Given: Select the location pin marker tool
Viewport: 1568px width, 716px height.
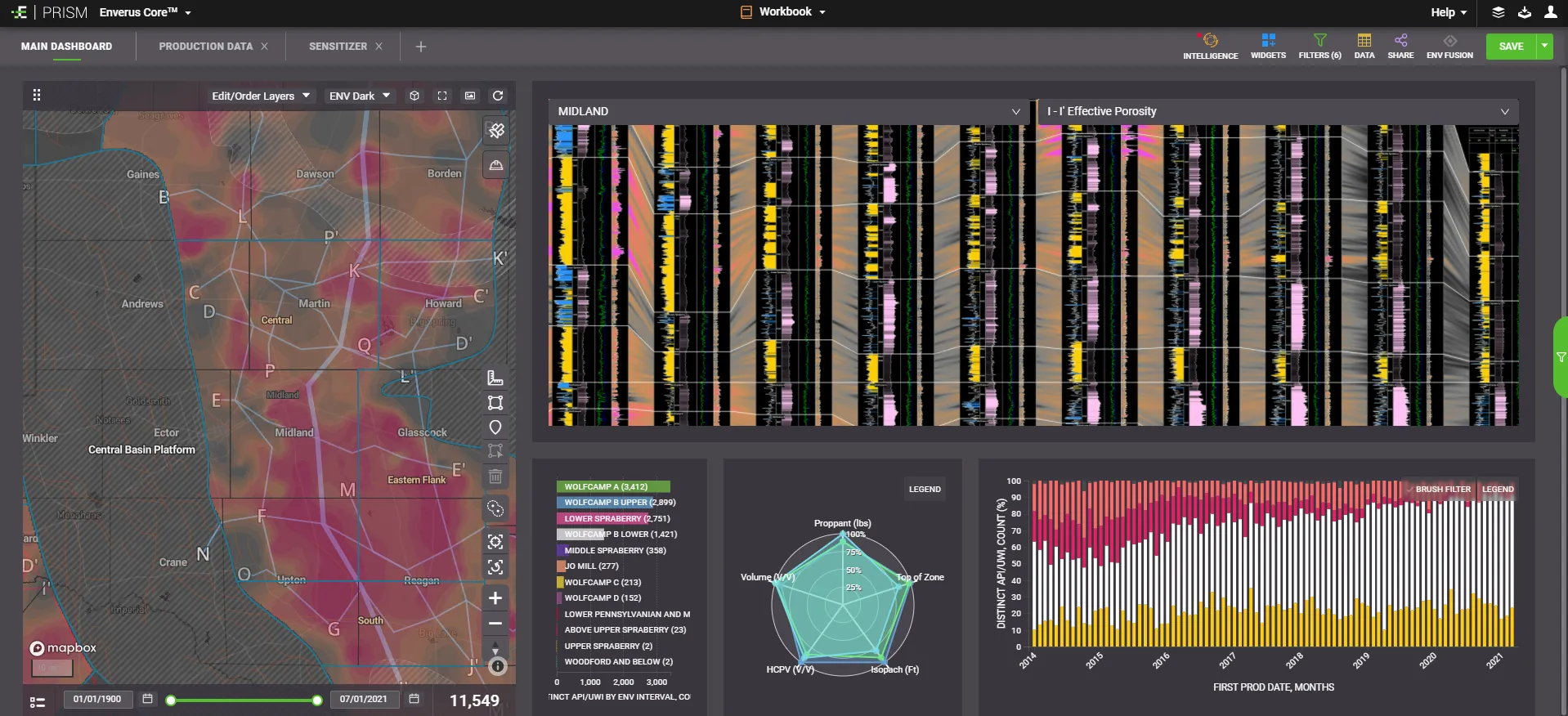Looking at the screenshot, I should pos(495,427).
